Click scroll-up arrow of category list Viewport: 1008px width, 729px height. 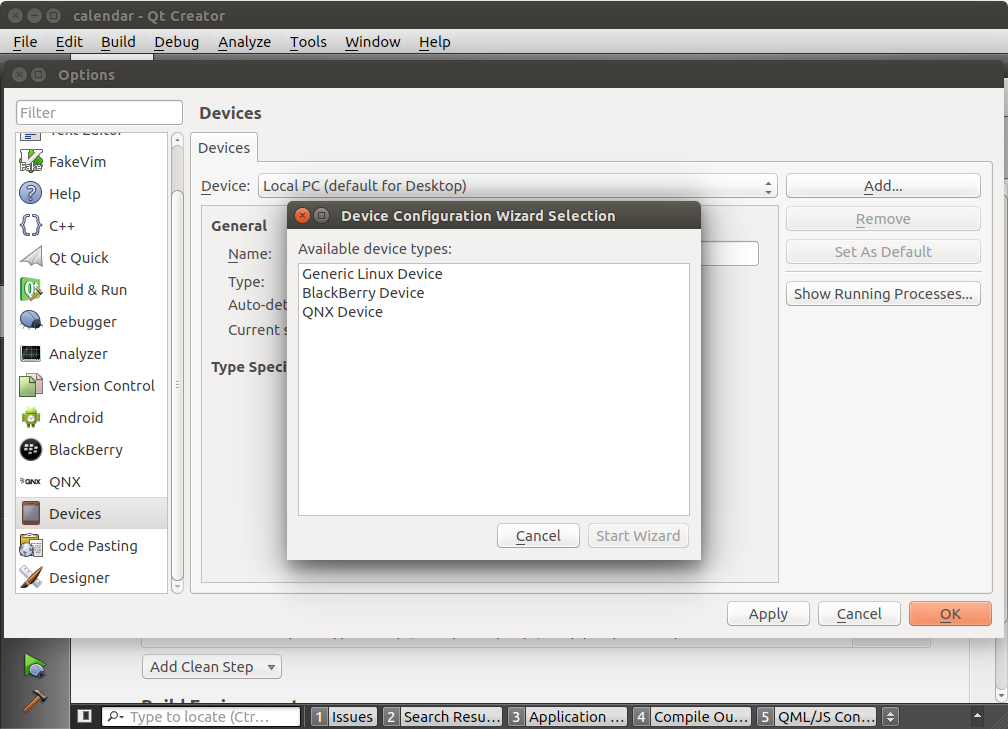click(178, 140)
